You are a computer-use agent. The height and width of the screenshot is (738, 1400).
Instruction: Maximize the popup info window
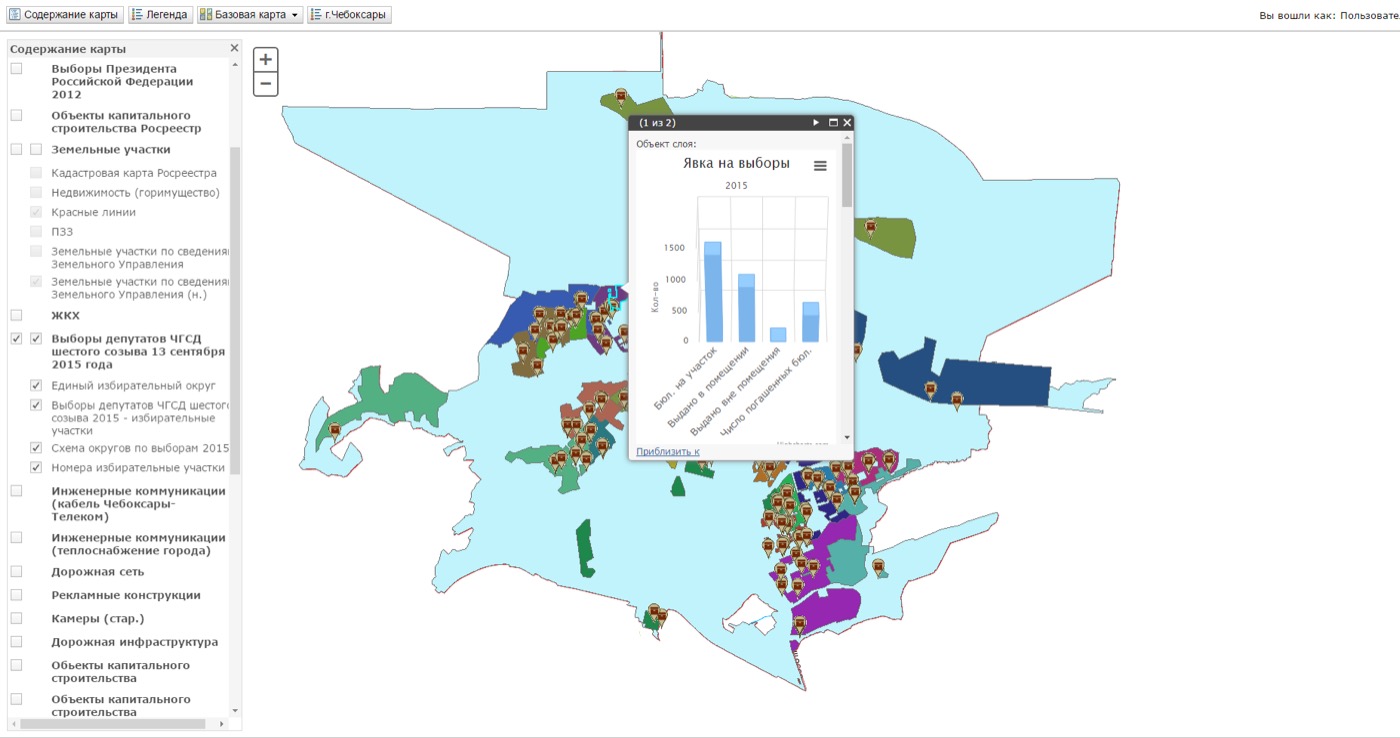[x=832, y=123]
